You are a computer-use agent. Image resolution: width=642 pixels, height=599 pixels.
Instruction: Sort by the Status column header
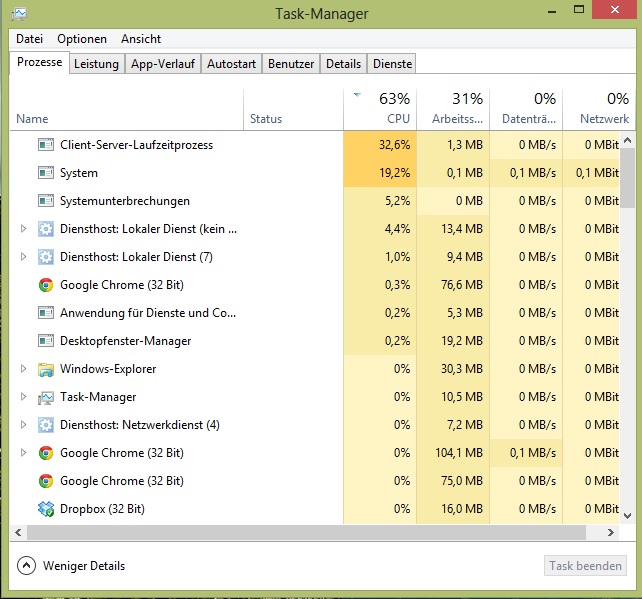pyautogui.click(x=293, y=110)
